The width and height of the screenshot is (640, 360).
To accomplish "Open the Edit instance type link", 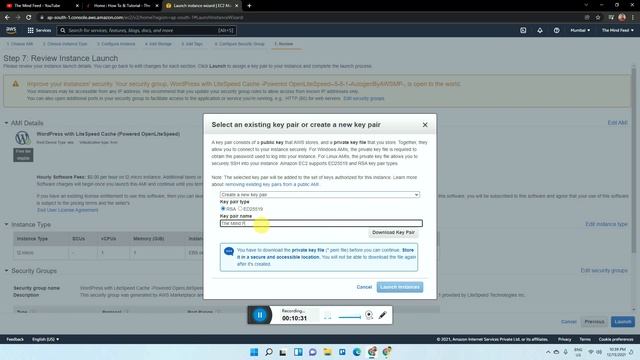I will [606, 224].
